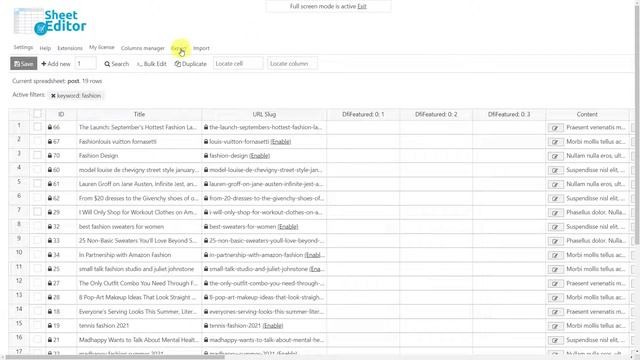Image resolution: width=640 pixels, height=360 pixels.
Task: Enable slug editing for louis-vuitton-fornasetti
Action: [x=281, y=142]
